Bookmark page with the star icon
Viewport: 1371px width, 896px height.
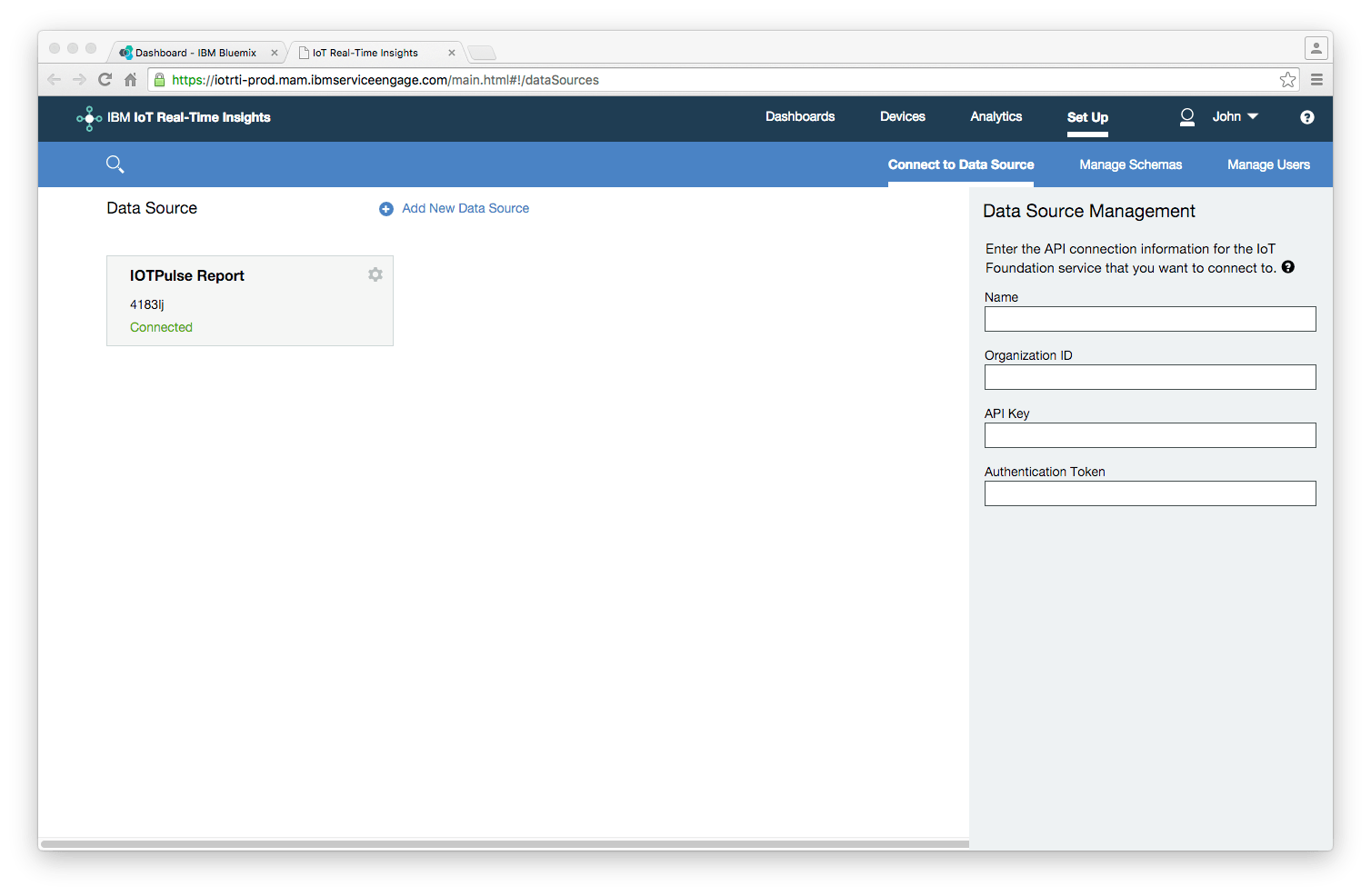(x=1288, y=80)
